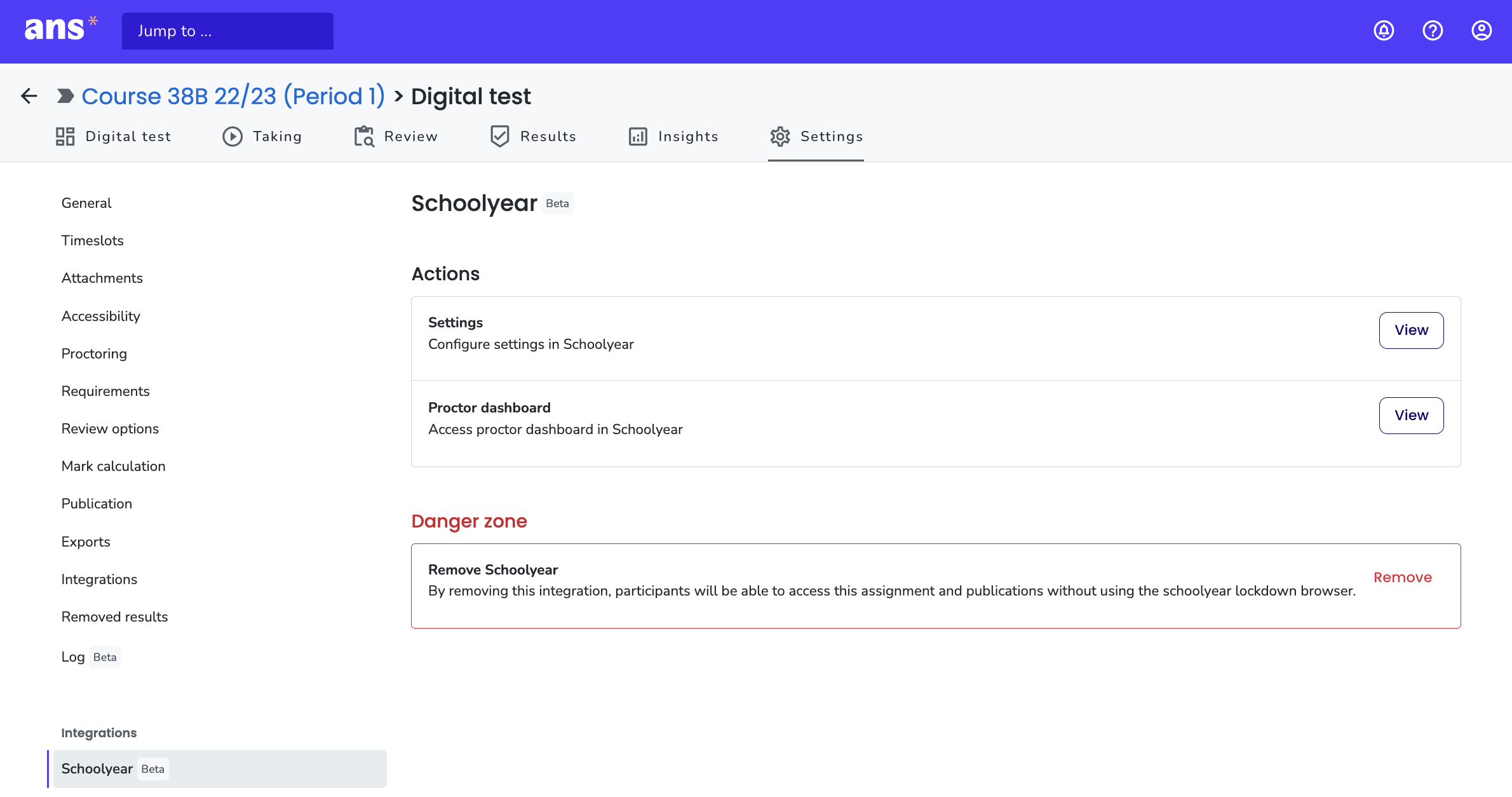
Task: Click the Taking play icon
Action: 233,136
